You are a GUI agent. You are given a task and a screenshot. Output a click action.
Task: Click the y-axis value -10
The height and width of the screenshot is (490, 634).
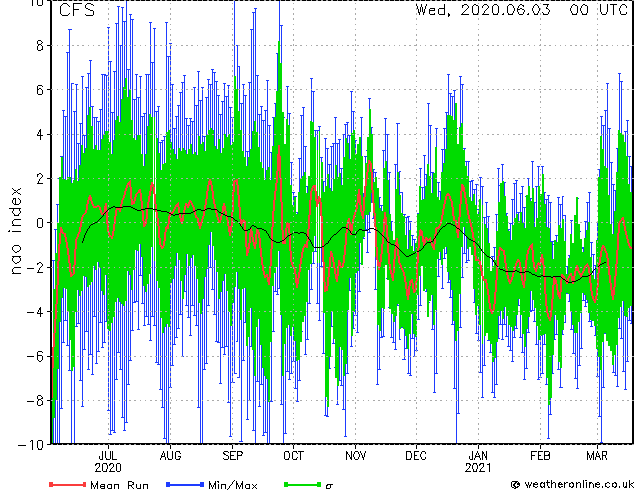pos(31,445)
